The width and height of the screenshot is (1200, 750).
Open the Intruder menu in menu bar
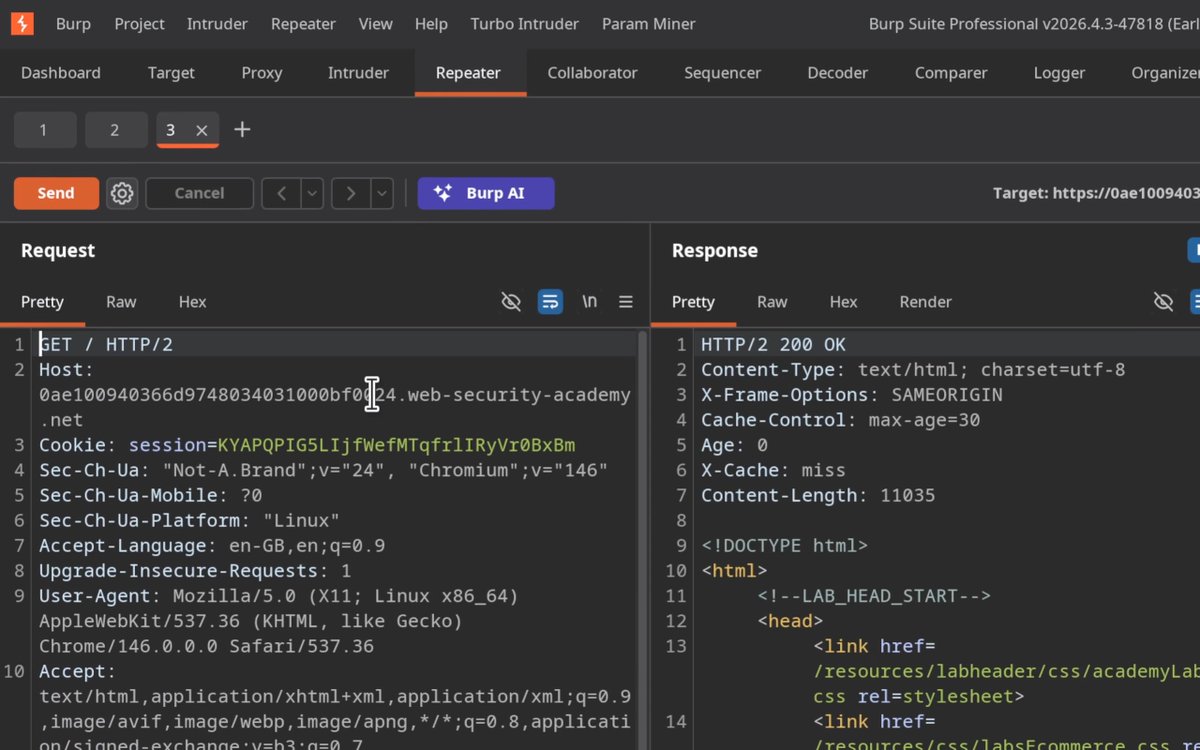(217, 24)
